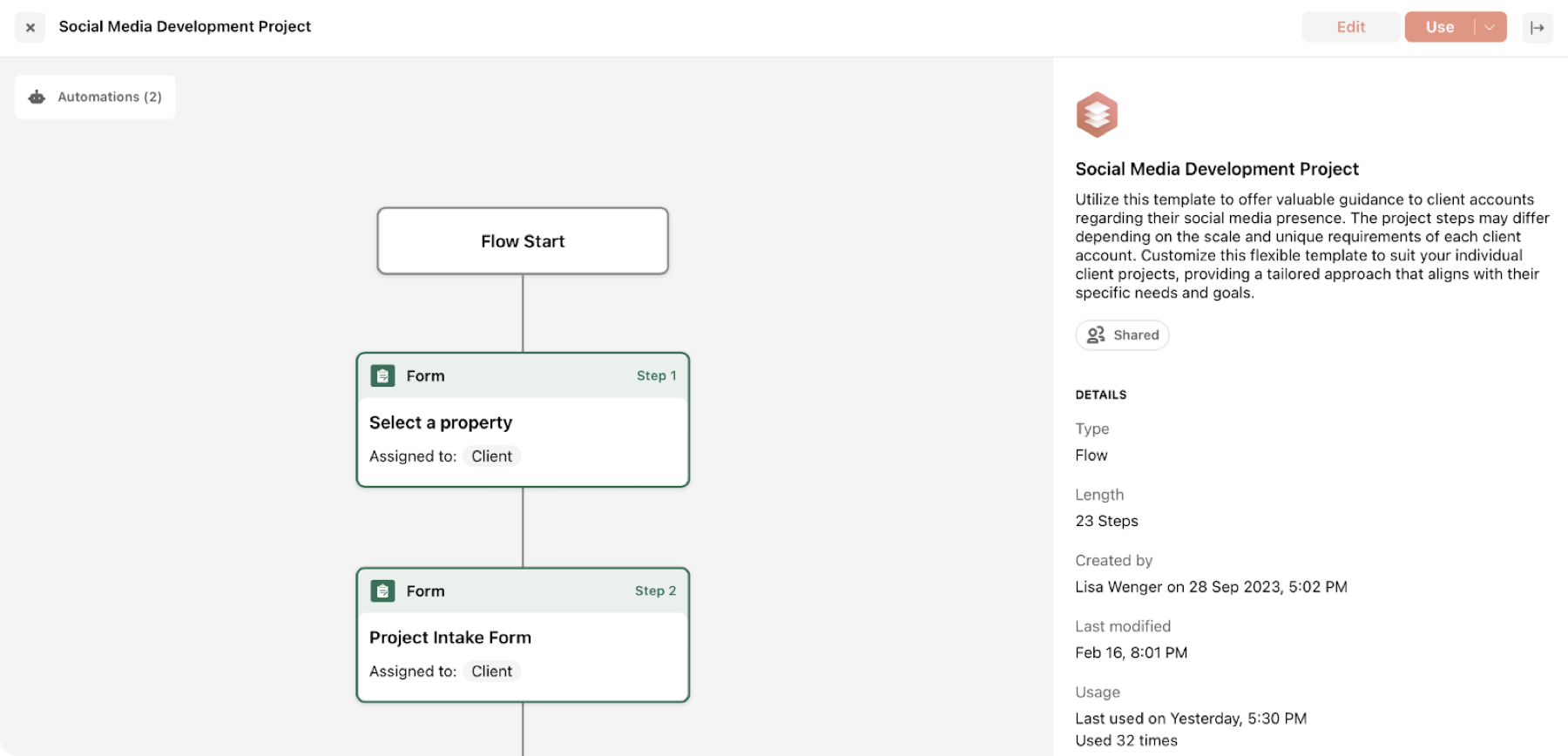Click the Step 2 label
The height and width of the screenshot is (756, 1568).
coord(655,591)
